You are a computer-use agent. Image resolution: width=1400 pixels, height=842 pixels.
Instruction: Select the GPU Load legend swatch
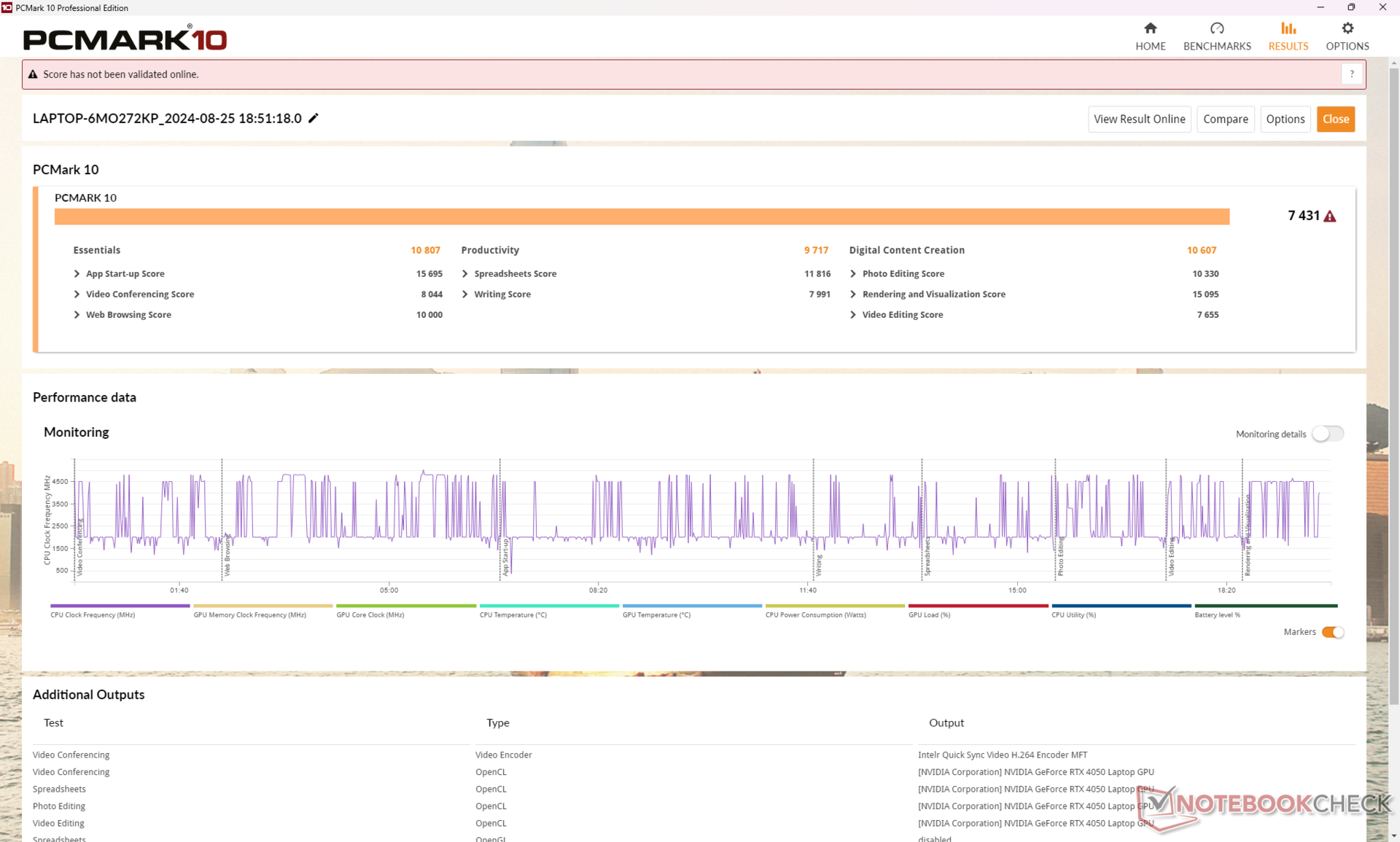[977, 606]
